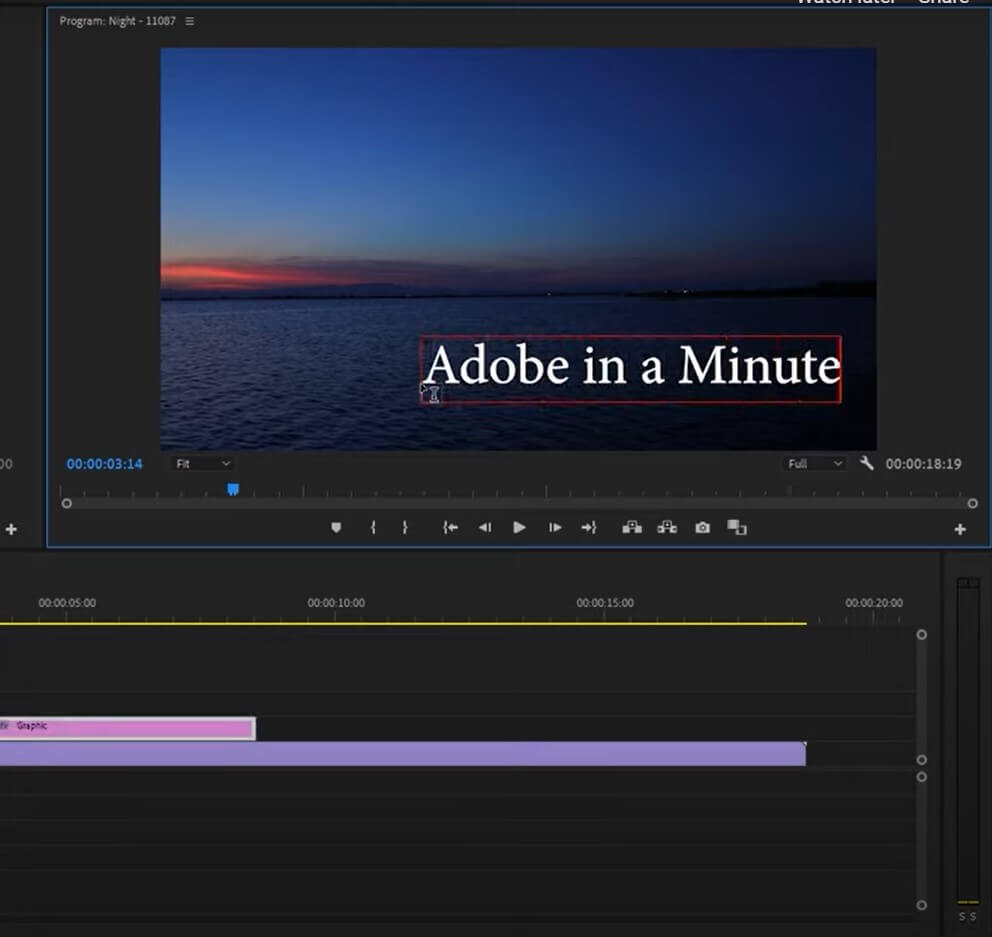Click the Adobe in a Minute title text
The width and height of the screenshot is (992, 937).
(x=632, y=366)
